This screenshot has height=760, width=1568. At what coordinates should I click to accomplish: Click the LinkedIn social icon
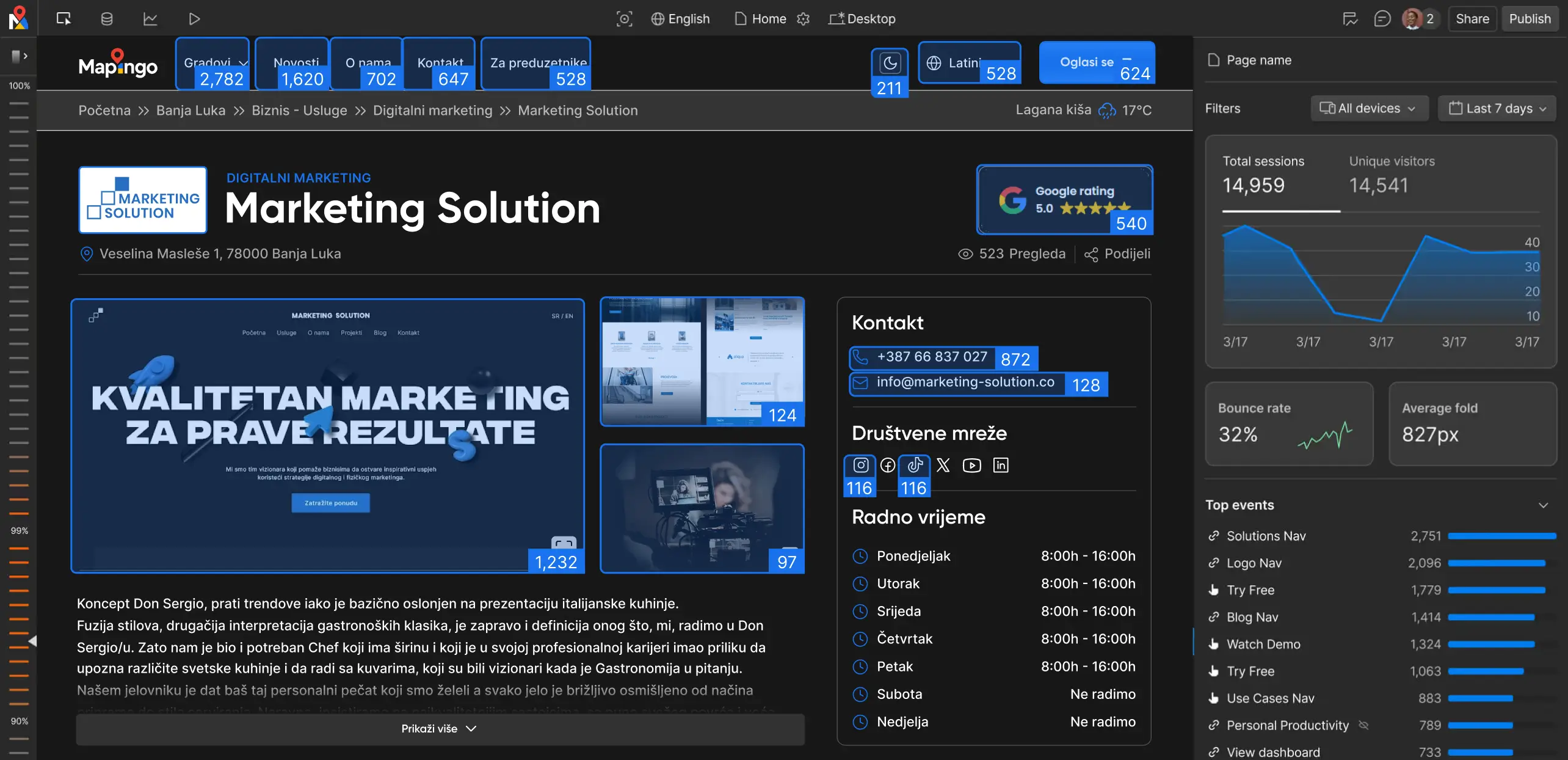(1001, 466)
